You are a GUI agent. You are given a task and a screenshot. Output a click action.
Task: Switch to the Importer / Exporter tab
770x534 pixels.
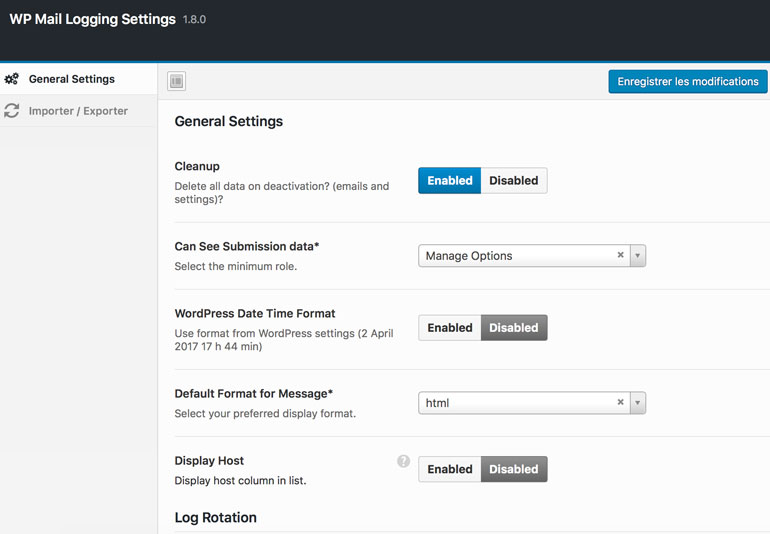click(x=79, y=111)
